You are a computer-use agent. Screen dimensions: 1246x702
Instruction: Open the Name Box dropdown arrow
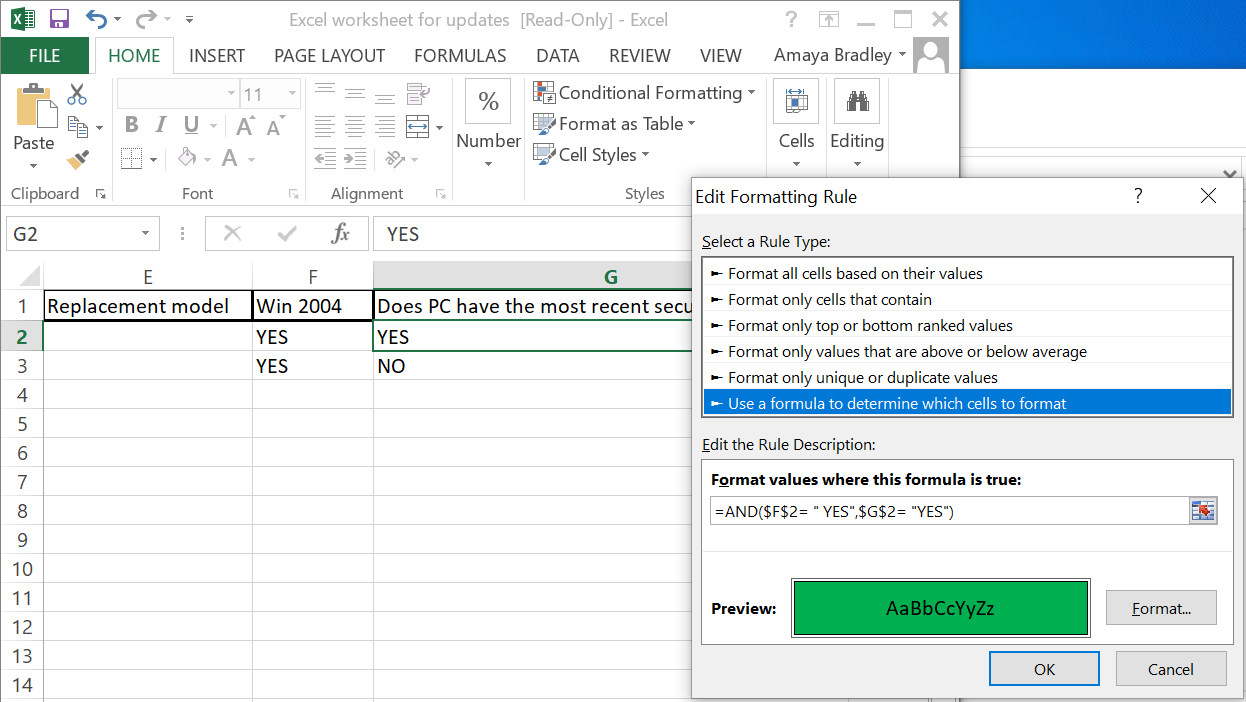[x=146, y=234]
